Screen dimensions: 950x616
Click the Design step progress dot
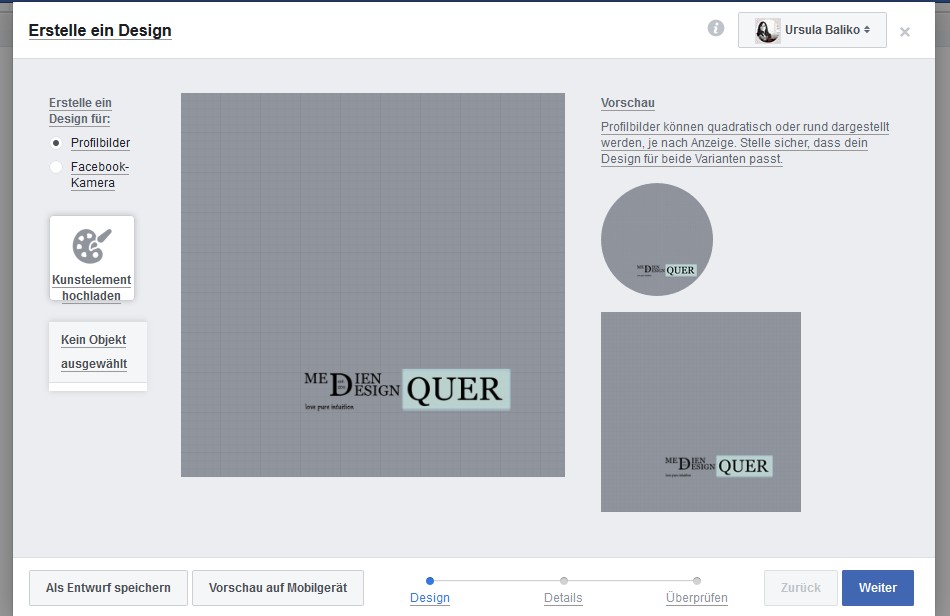430,581
